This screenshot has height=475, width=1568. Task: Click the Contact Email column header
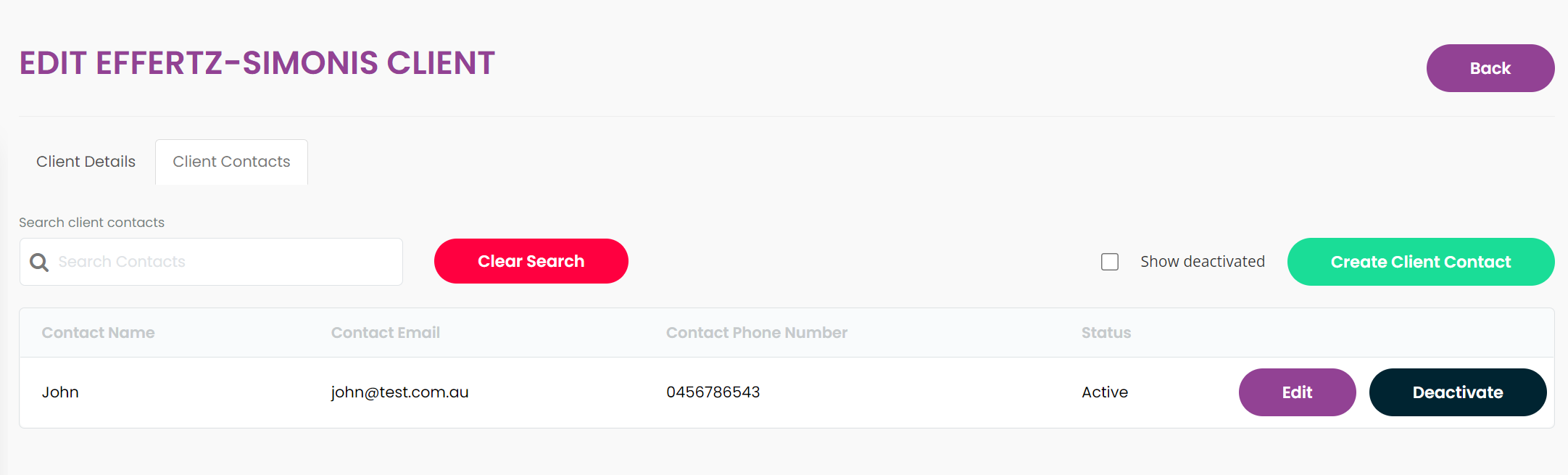click(385, 333)
